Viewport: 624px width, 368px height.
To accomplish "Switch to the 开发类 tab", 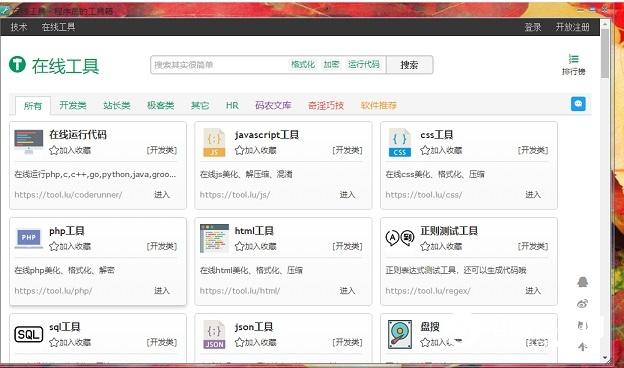I will pos(73,105).
